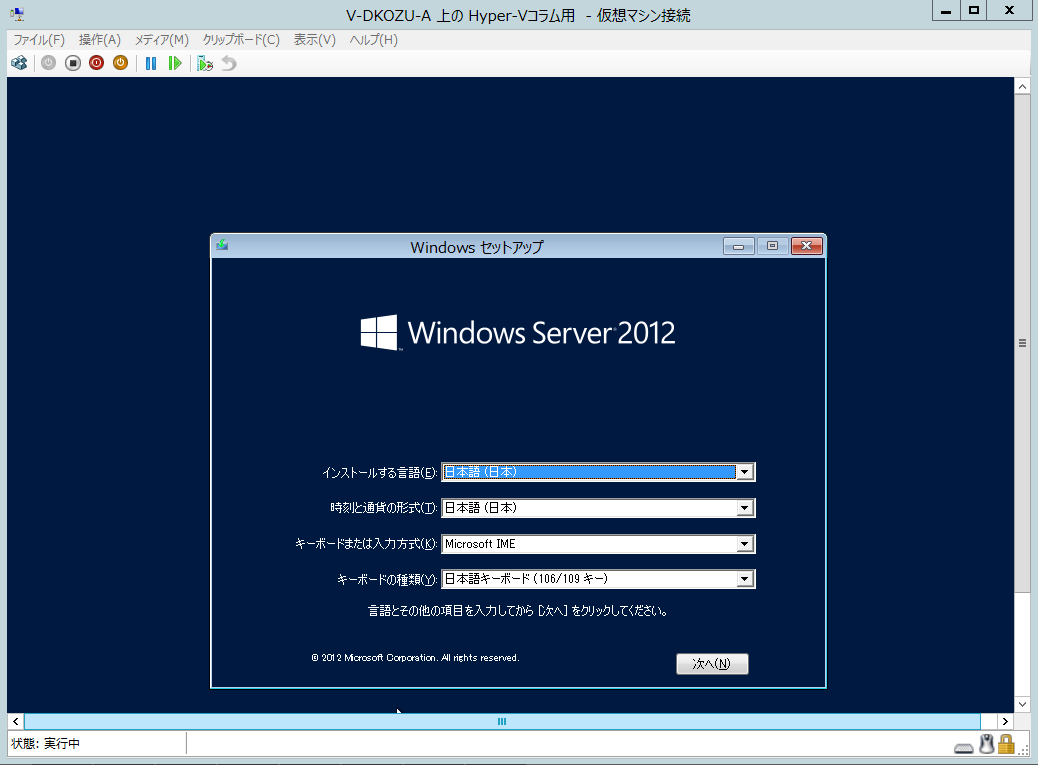Screen dimensions: 1038x765
Task: Click the Revert undo arrow icon
Action: tap(229, 63)
